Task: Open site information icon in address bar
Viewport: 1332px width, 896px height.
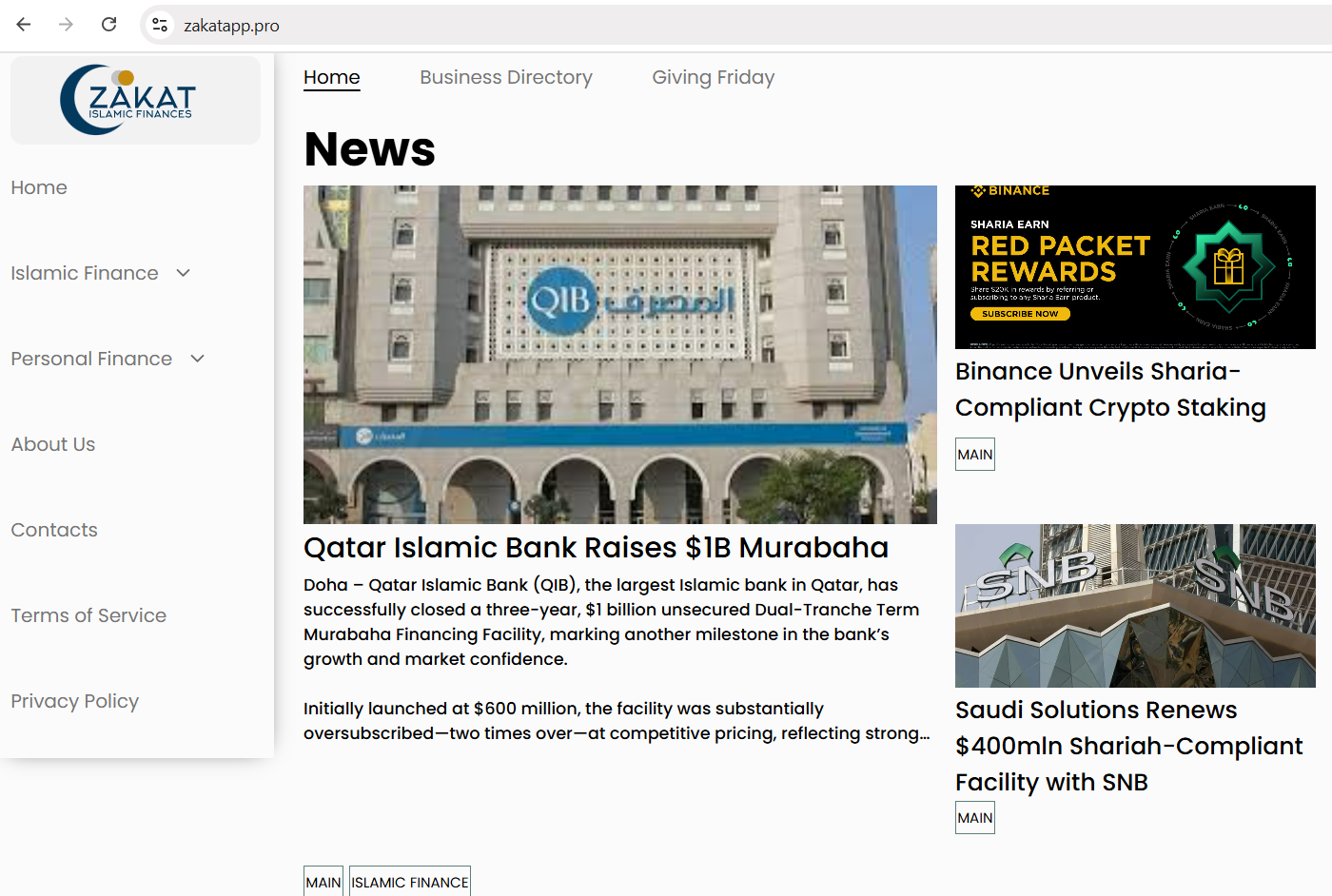Action: tap(160, 25)
